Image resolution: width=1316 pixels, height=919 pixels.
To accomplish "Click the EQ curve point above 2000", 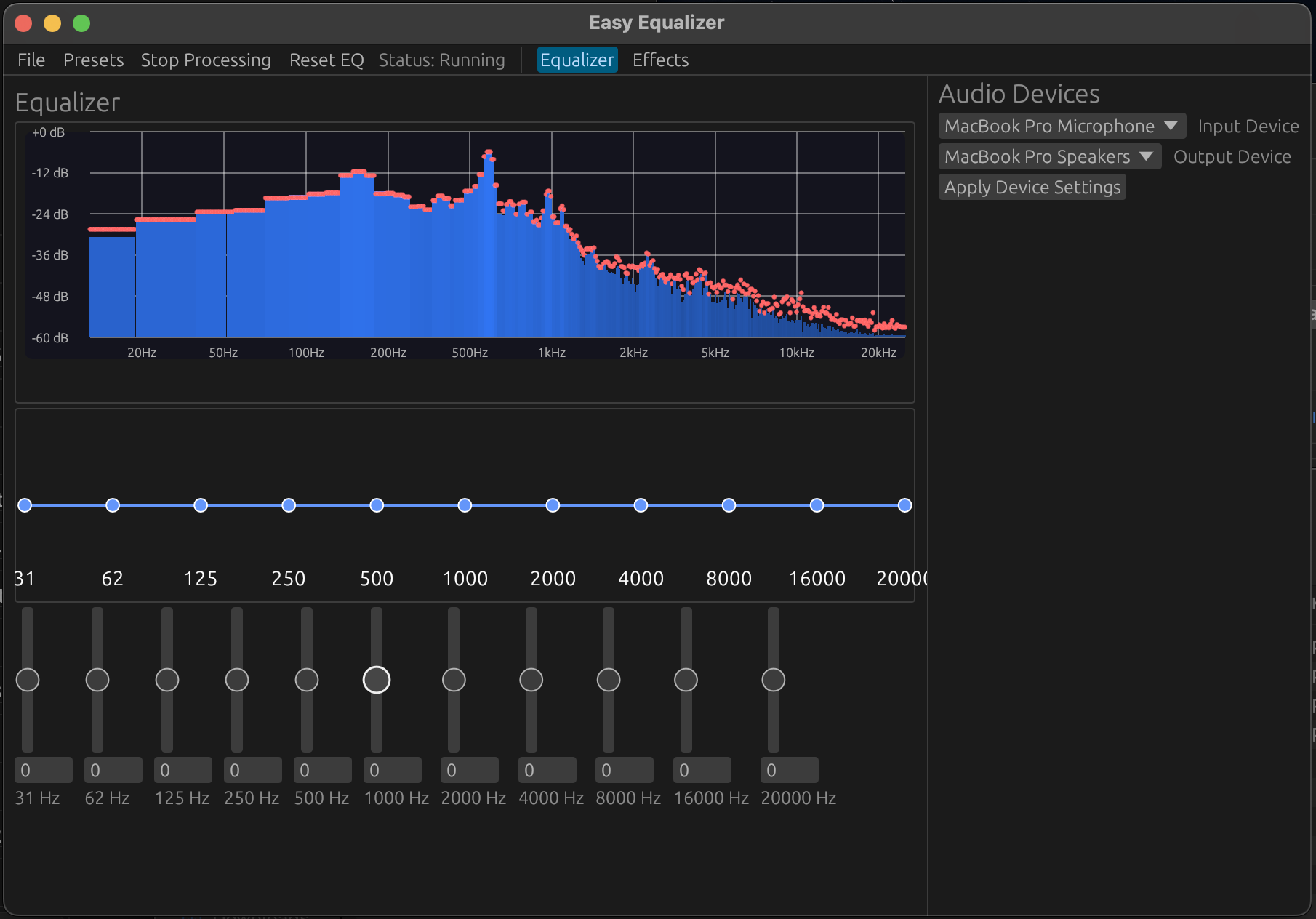I will tap(553, 505).
